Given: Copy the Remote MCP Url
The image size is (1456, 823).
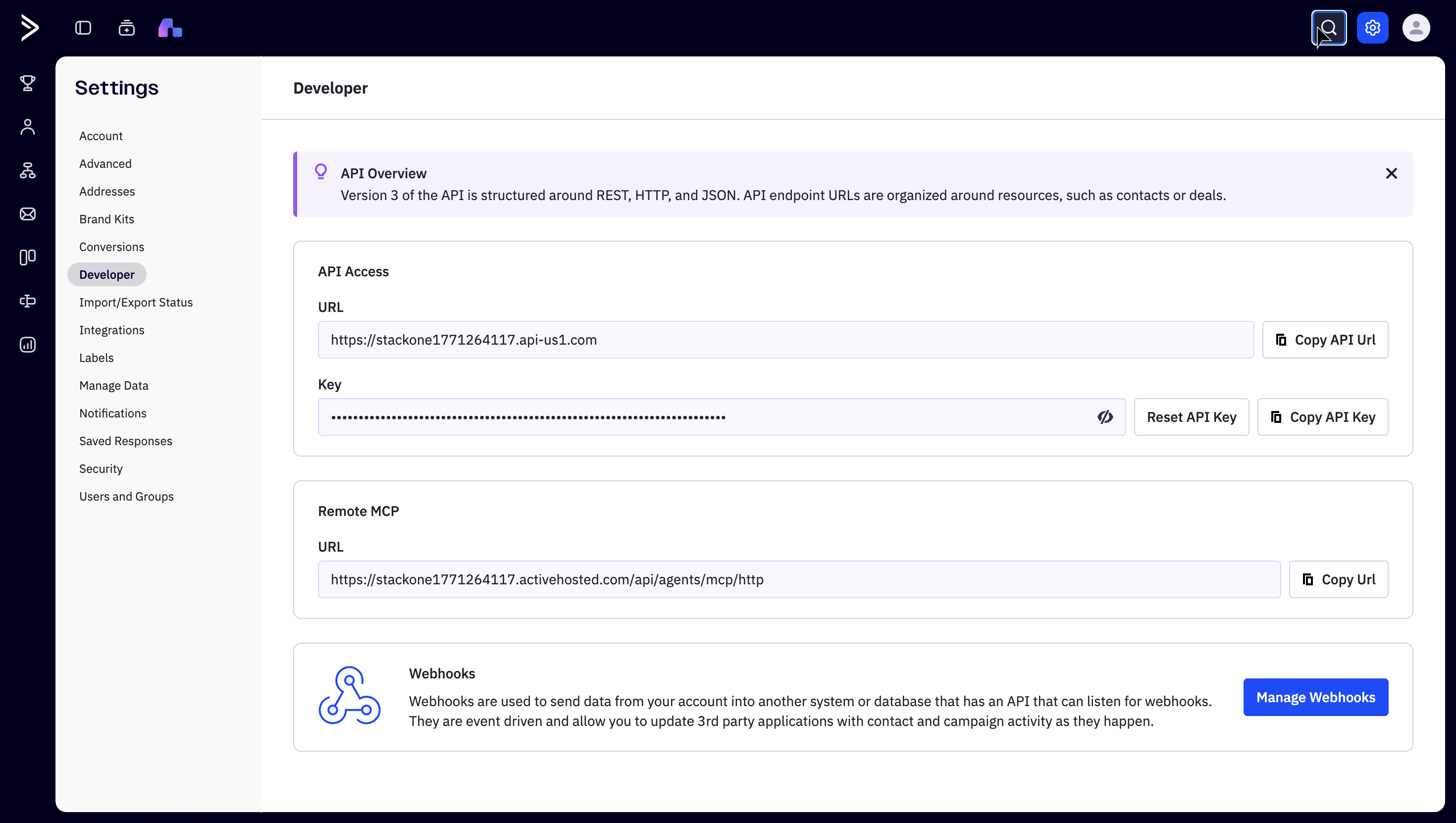Looking at the screenshot, I should point(1339,579).
